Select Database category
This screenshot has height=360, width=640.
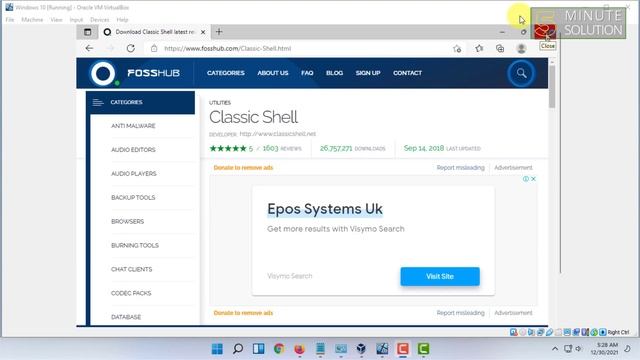click(x=126, y=317)
